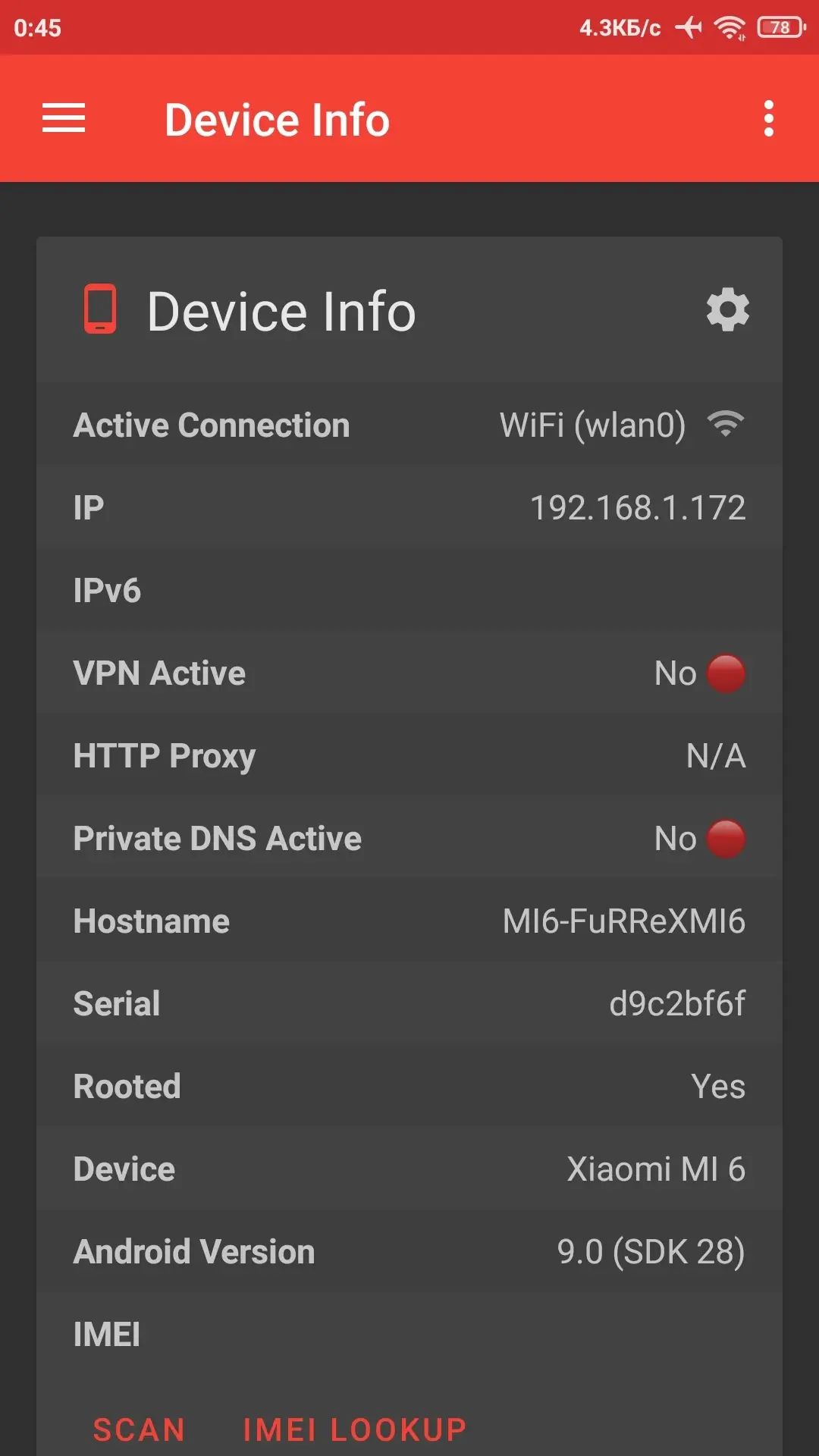Select the empty IPv6 row
Image resolution: width=819 pixels, height=1456 pixels.
[409, 590]
